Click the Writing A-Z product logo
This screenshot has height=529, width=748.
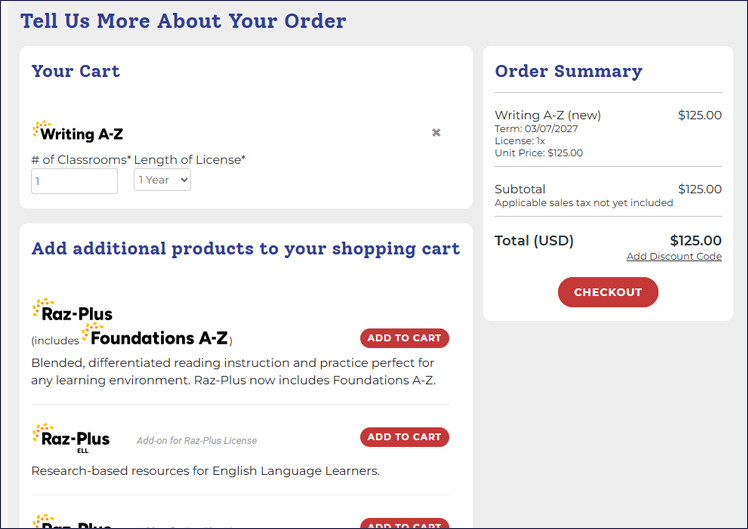tap(78, 132)
